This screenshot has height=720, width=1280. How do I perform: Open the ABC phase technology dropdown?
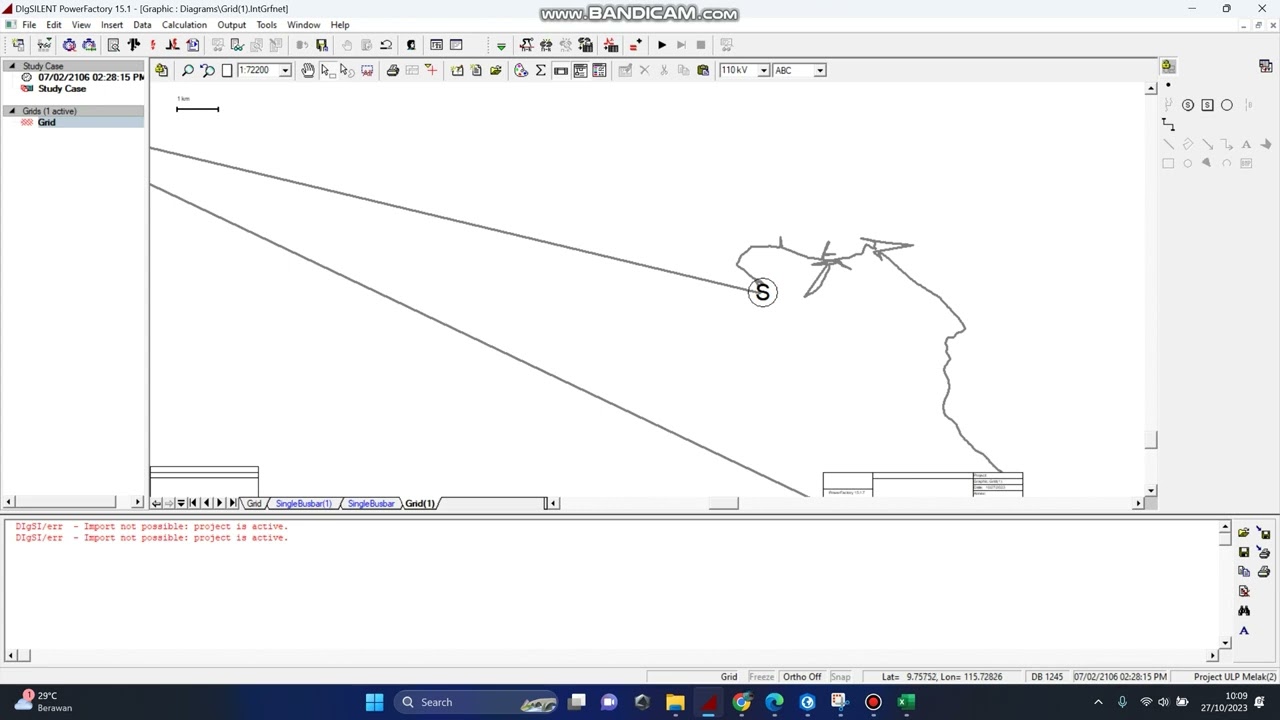coord(819,70)
